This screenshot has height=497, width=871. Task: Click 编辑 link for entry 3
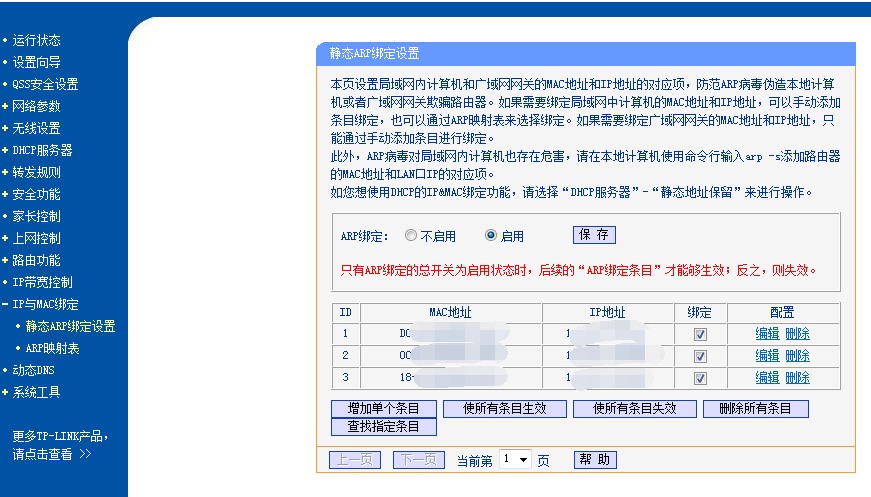[767, 378]
